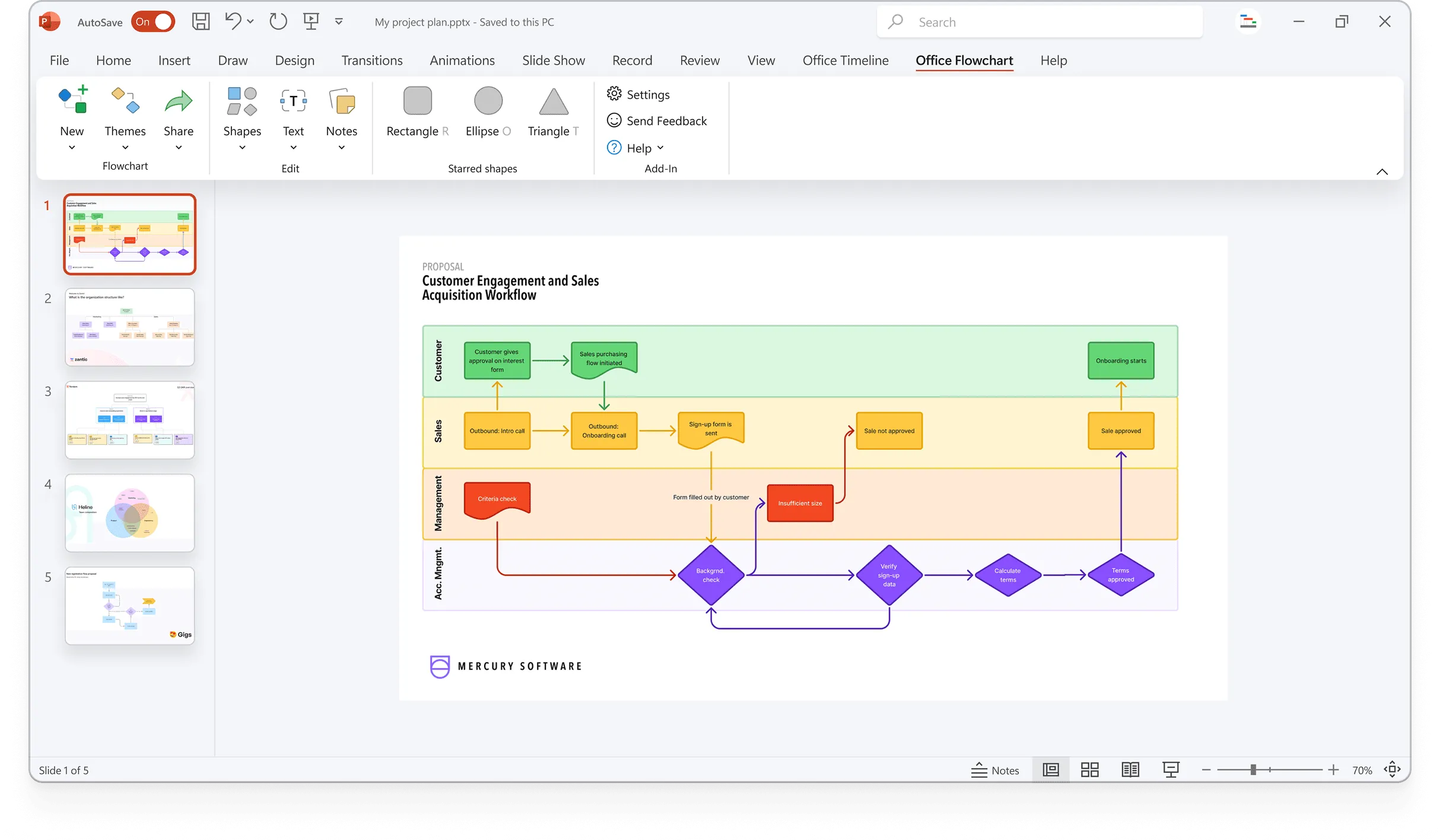Open the File menu

[59, 61]
